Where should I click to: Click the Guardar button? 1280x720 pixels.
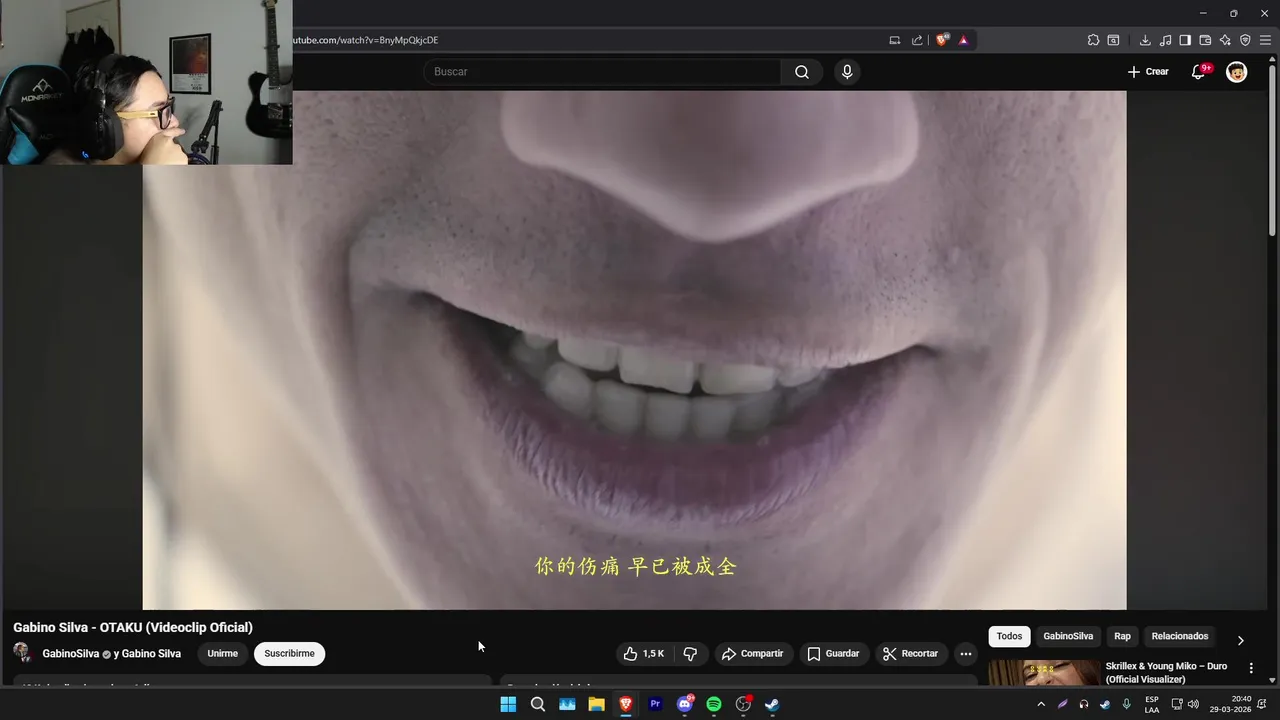pyautogui.click(x=833, y=654)
